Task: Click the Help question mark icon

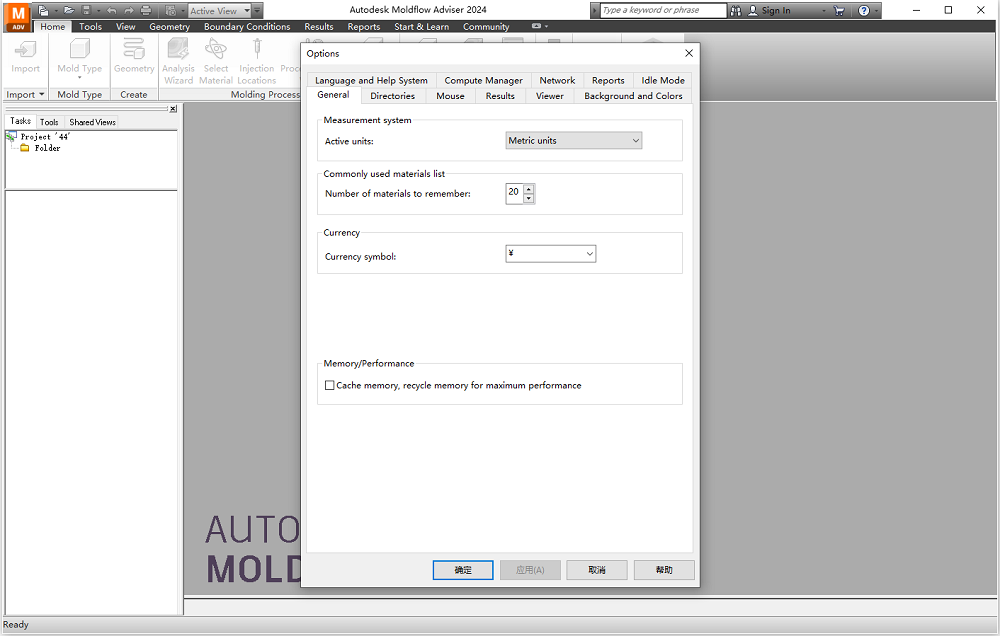Action: tap(864, 11)
